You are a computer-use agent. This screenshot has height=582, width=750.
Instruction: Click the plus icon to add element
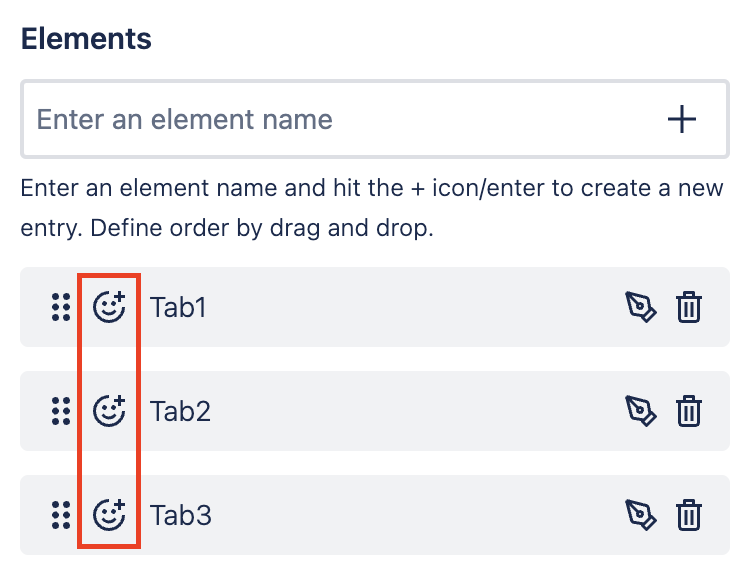[x=682, y=120]
